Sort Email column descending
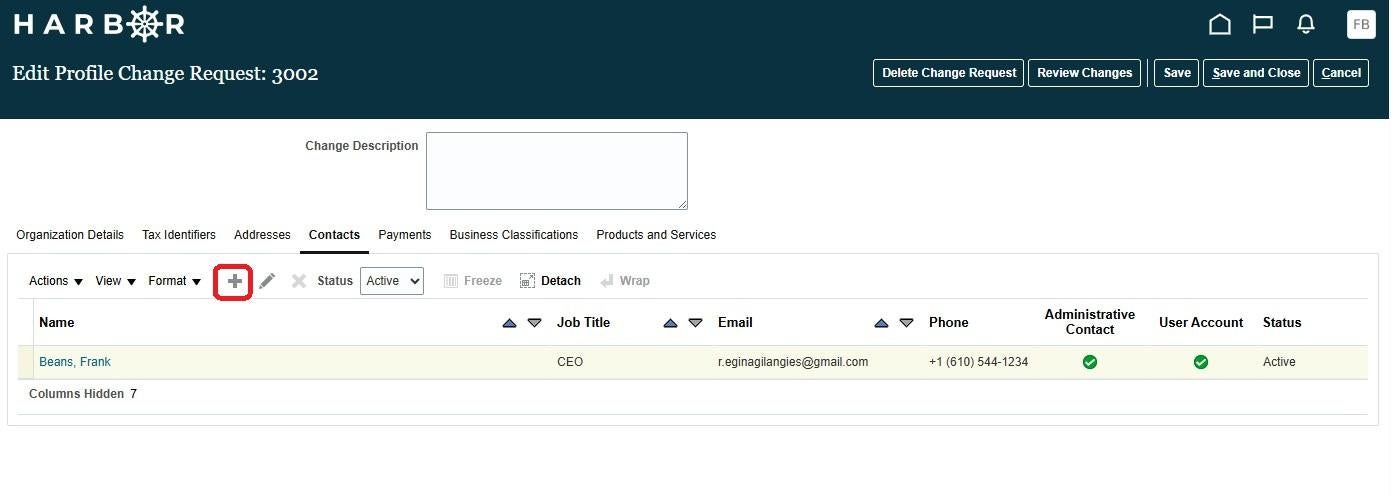1391x498 pixels. tap(906, 322)
